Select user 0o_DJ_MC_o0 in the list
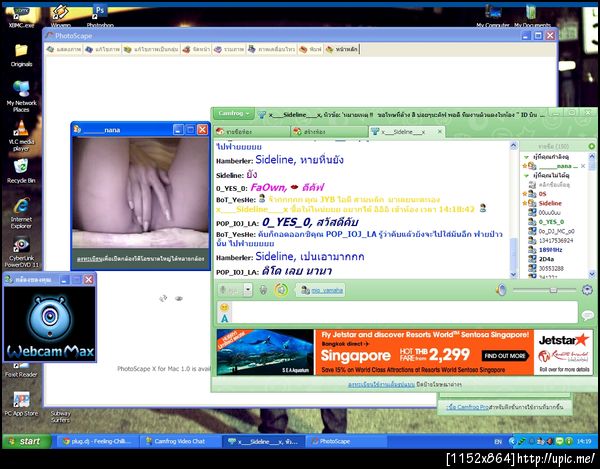 point(558,231)
